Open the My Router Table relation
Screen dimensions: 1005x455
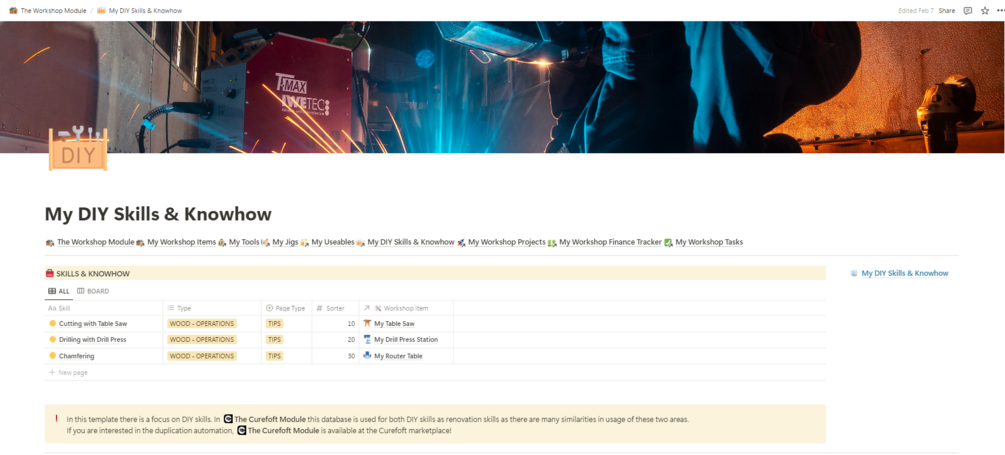click(x=398, y=356)
